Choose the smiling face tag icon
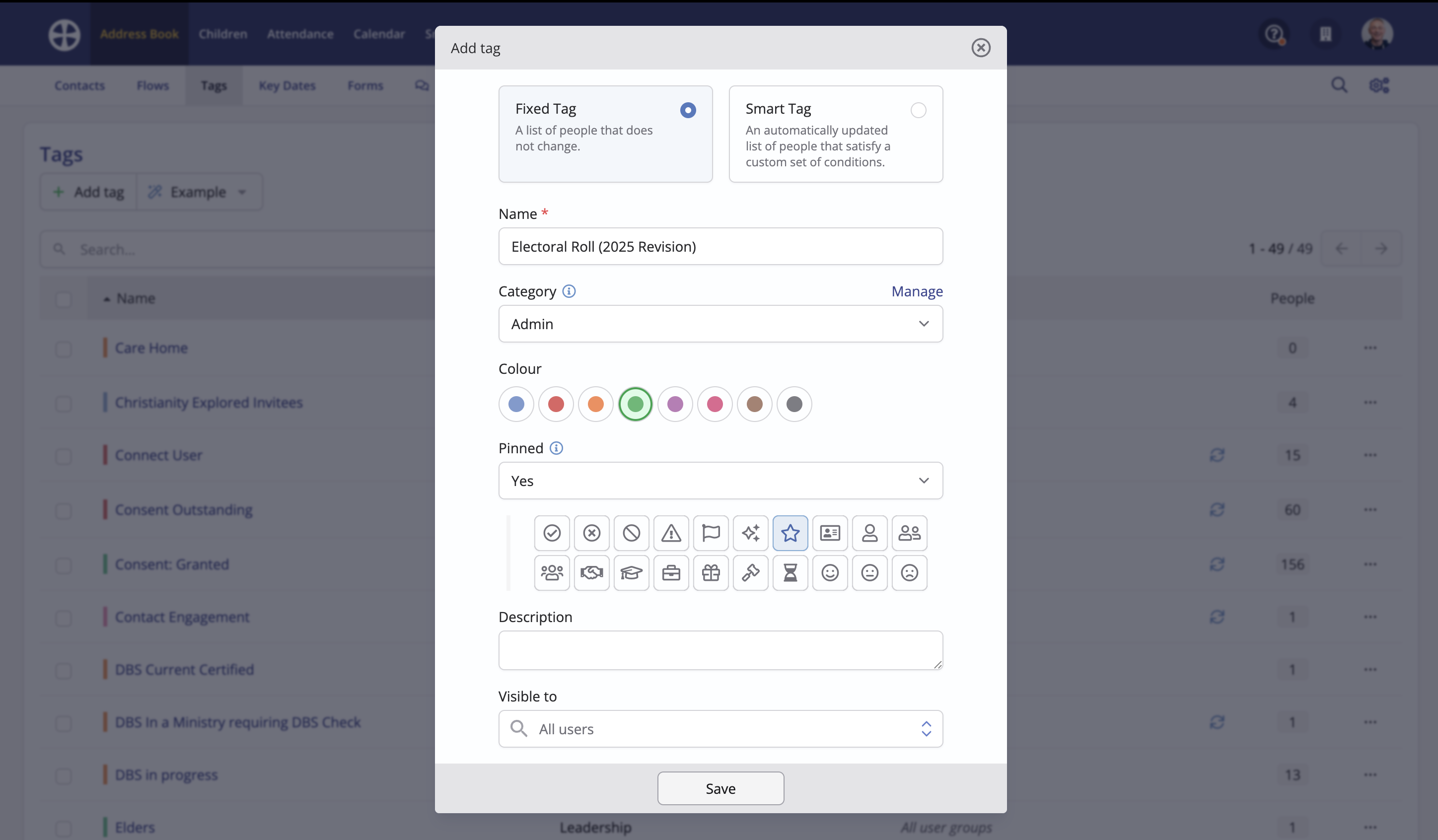Screen dimensions: 1438x840 click(x=830, y=572)
